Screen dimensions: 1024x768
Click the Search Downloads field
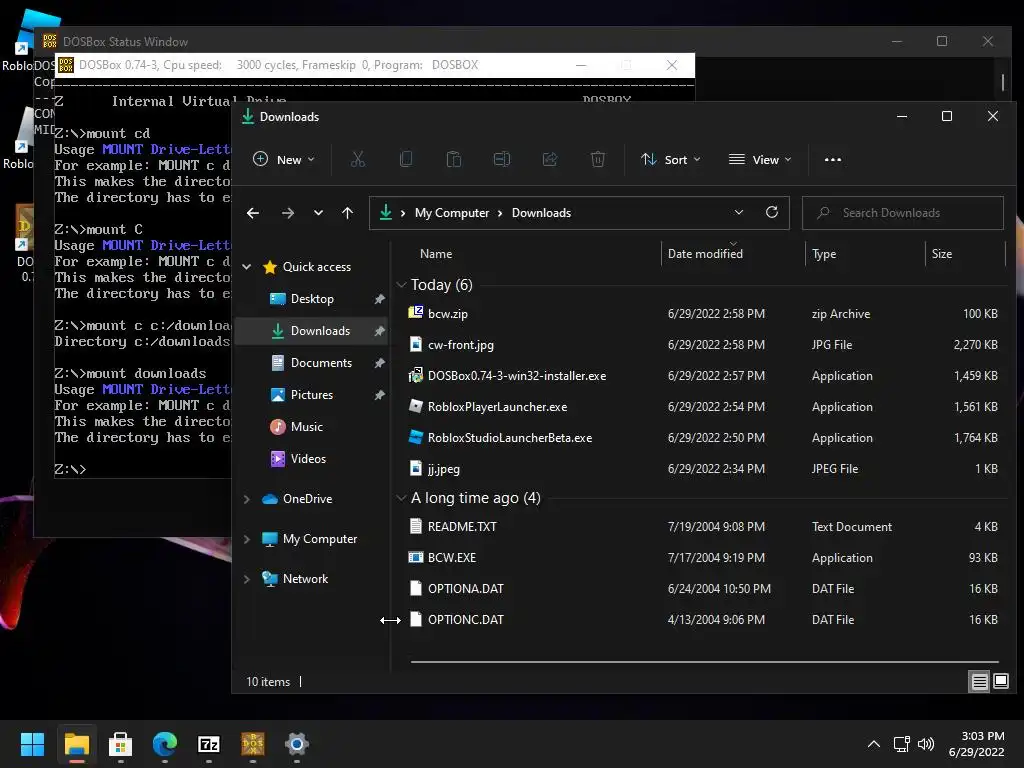coord(903,213)
